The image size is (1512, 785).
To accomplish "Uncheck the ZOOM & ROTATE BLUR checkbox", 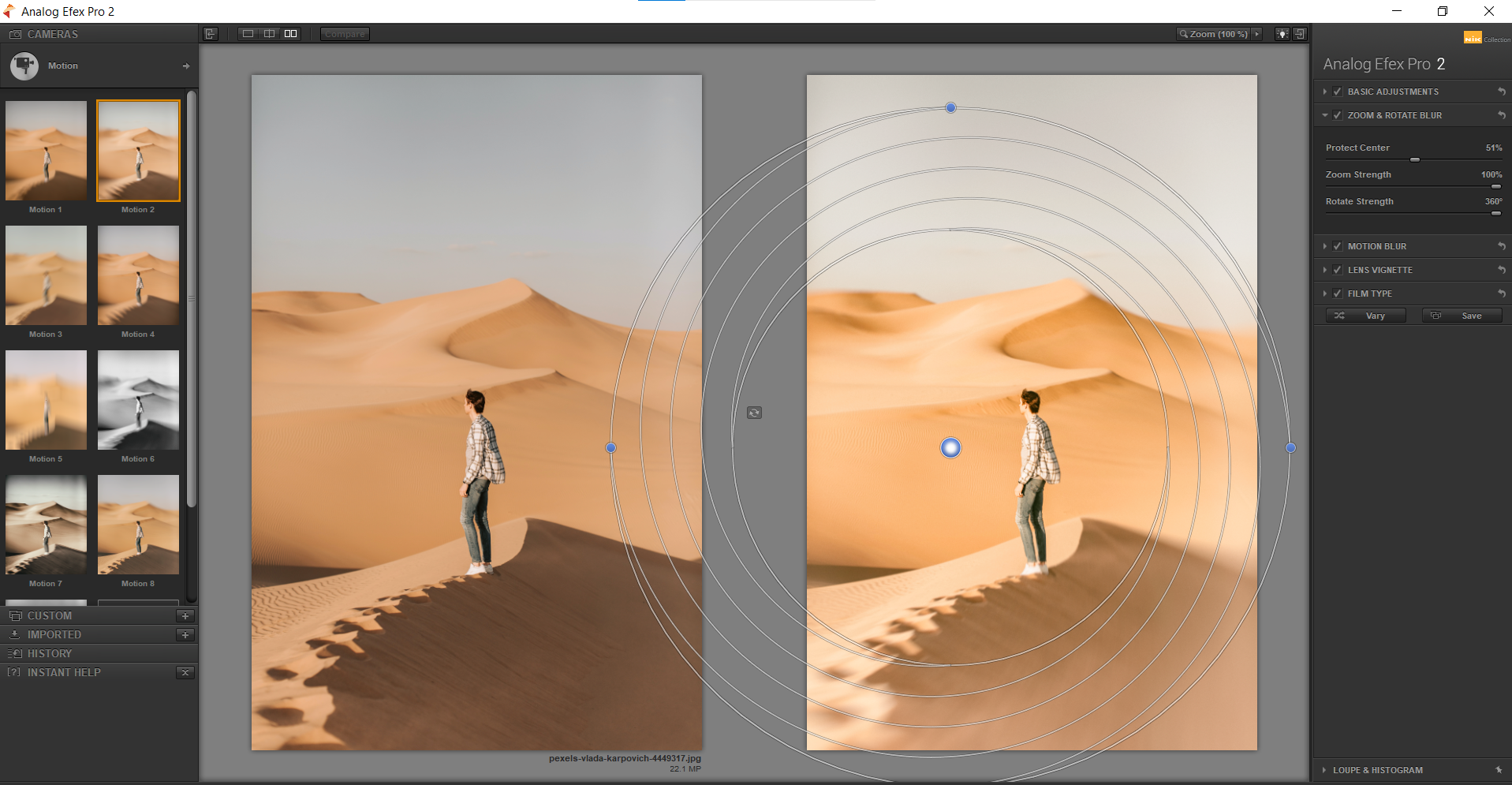I will point(1337,115).
